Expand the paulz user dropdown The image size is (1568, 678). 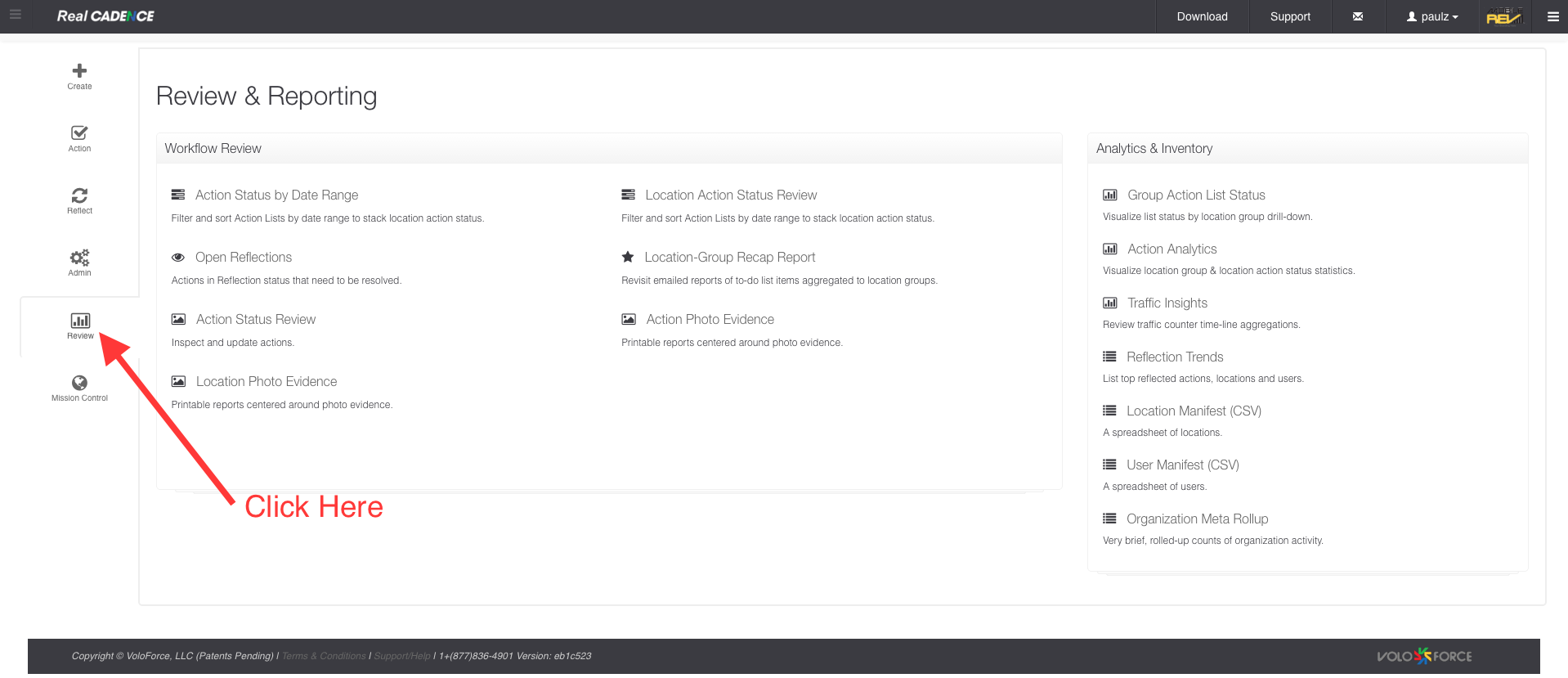(x=1432, y=16)
